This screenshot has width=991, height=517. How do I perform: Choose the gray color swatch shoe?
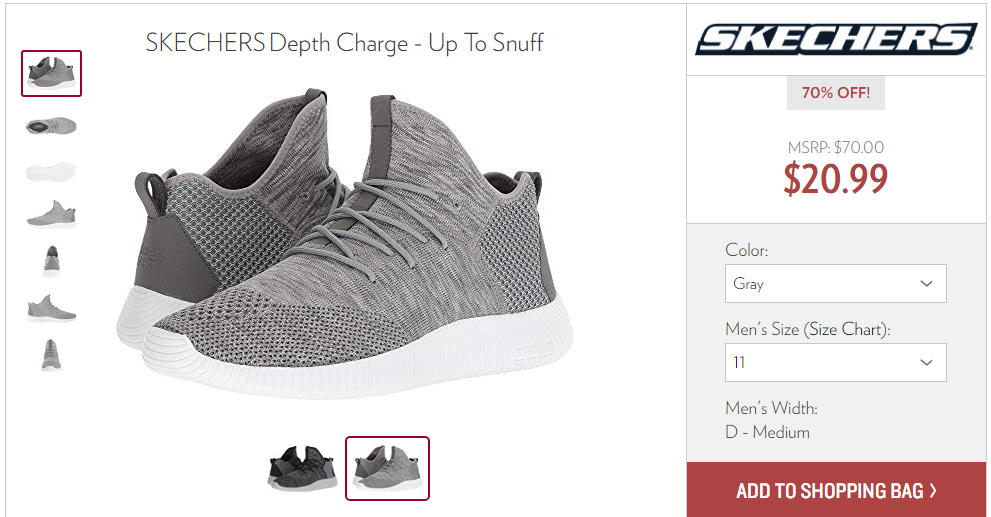click(x=387, y=468)
